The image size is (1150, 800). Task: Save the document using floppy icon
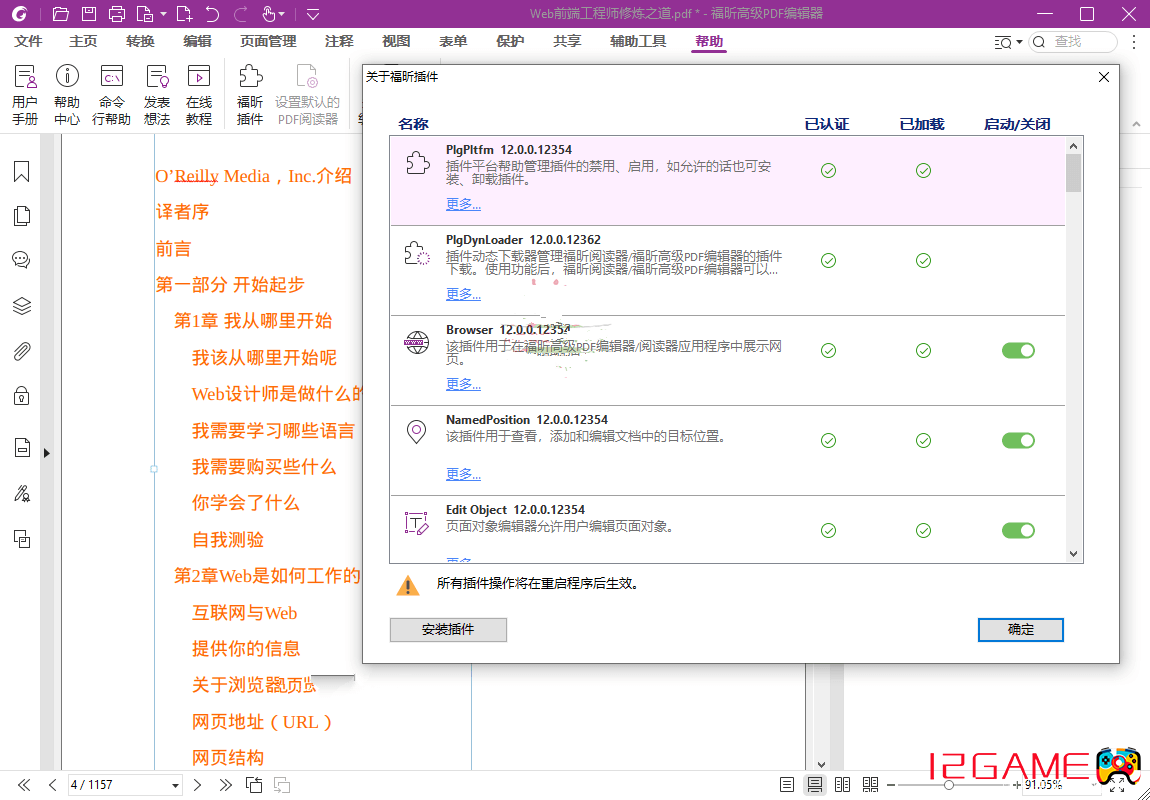[89, 13]
